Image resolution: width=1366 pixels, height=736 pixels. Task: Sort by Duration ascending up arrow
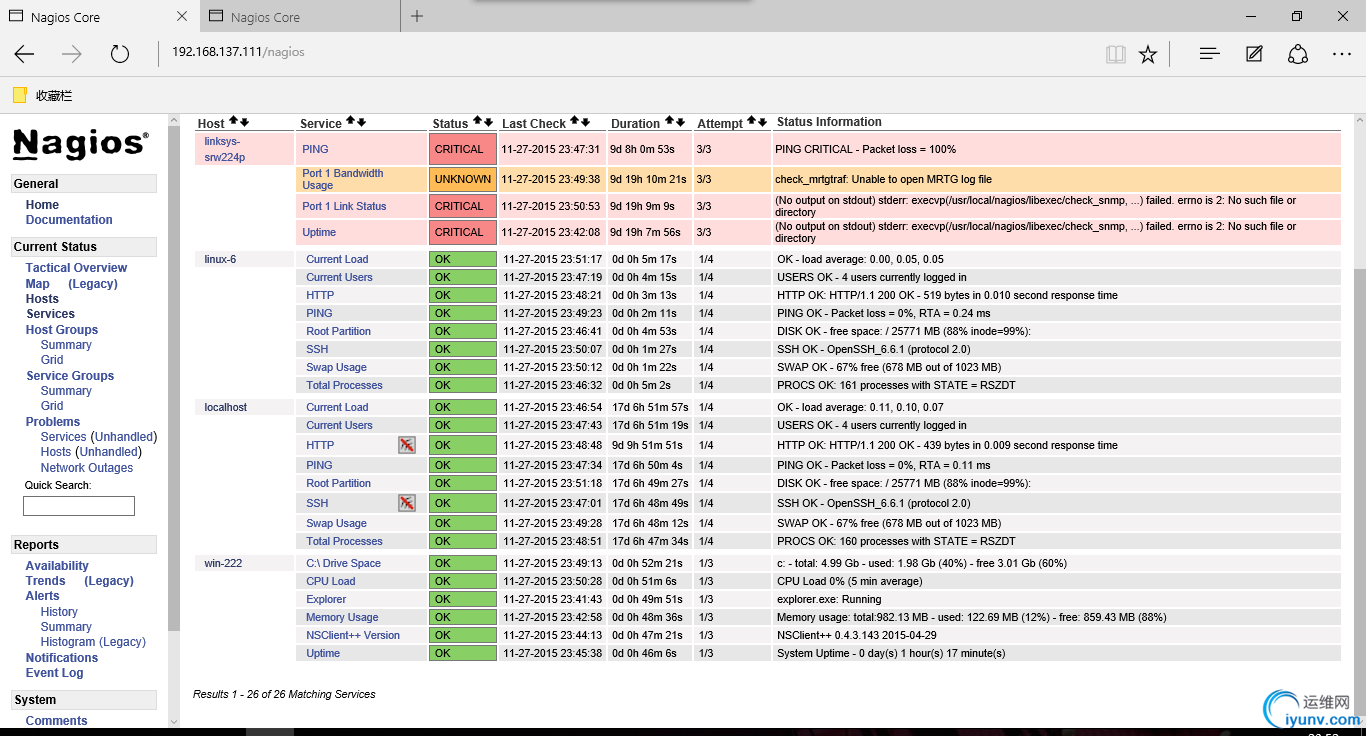(669, 122)
